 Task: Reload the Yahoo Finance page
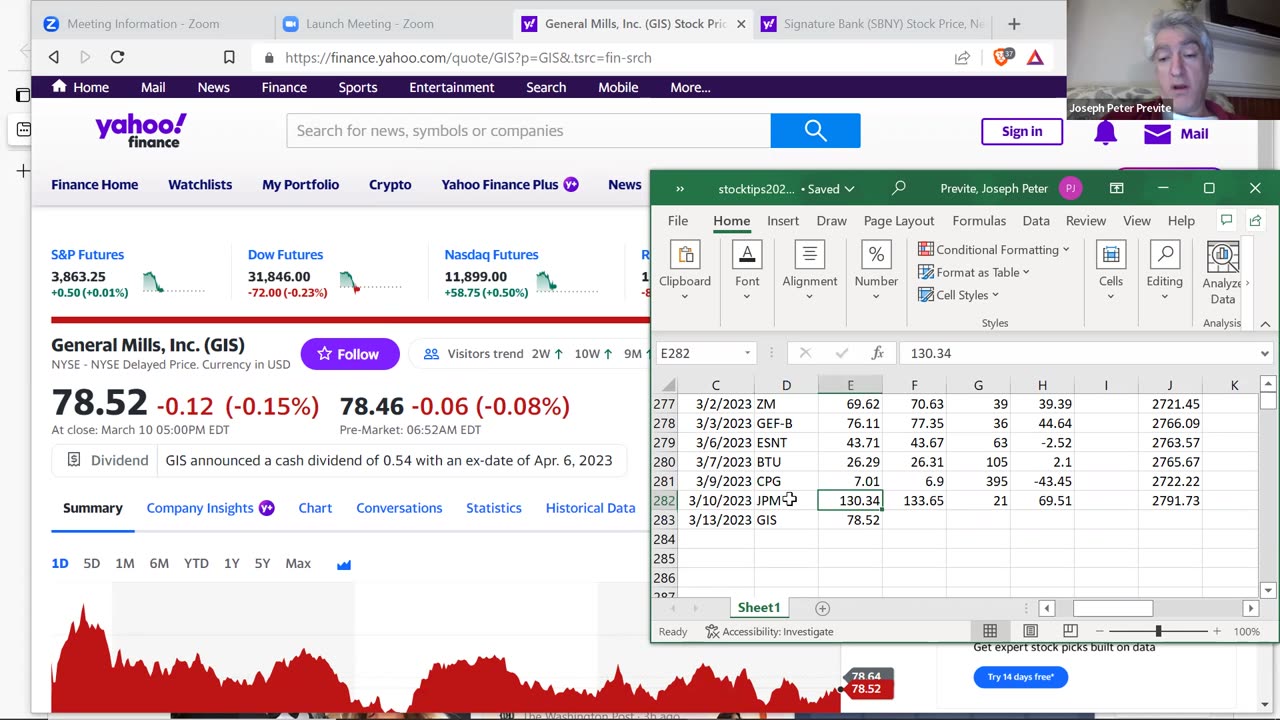click(117, 58)
